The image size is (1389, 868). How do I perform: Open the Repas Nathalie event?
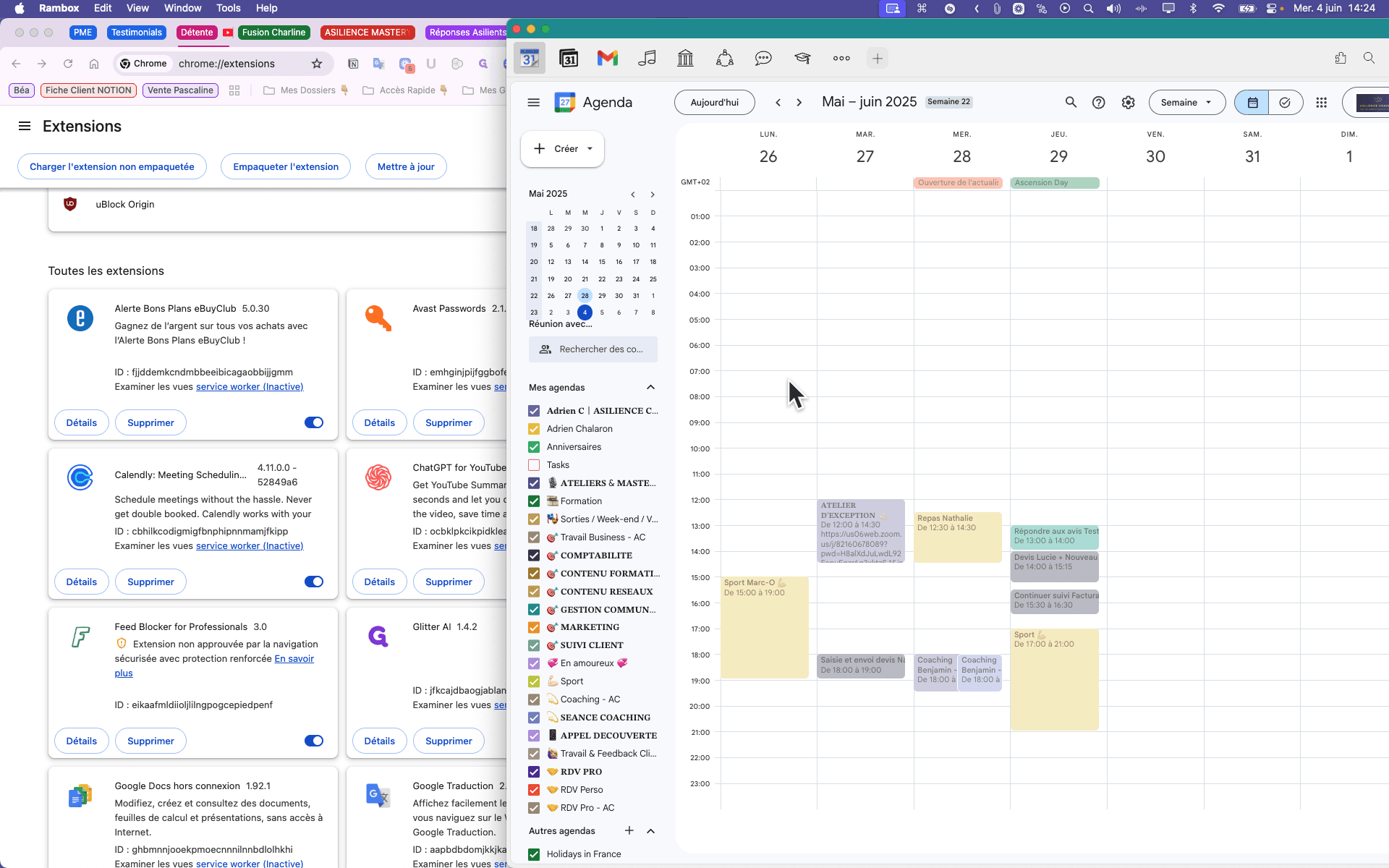pos(958,537)
